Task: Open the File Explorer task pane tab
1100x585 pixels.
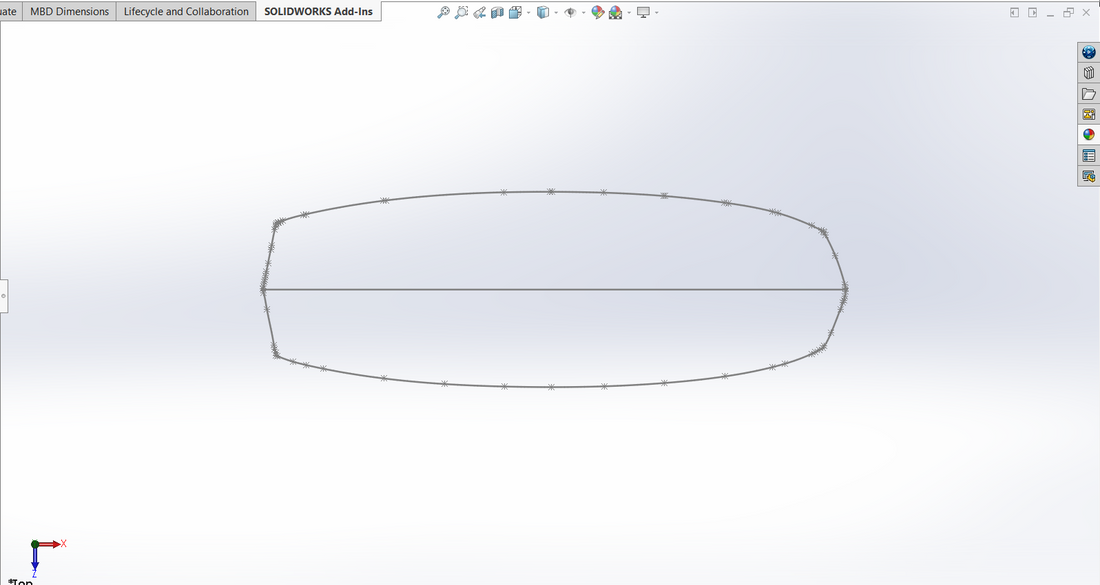Action: click(x=1088, y=94)
